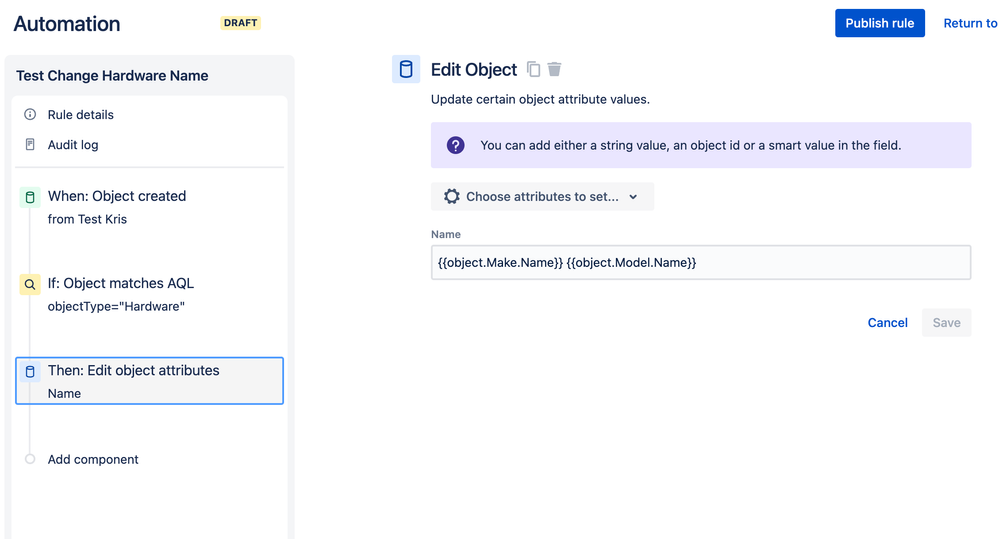
Task: Click the Name label above the input field
Action: (x=446, y=234)
